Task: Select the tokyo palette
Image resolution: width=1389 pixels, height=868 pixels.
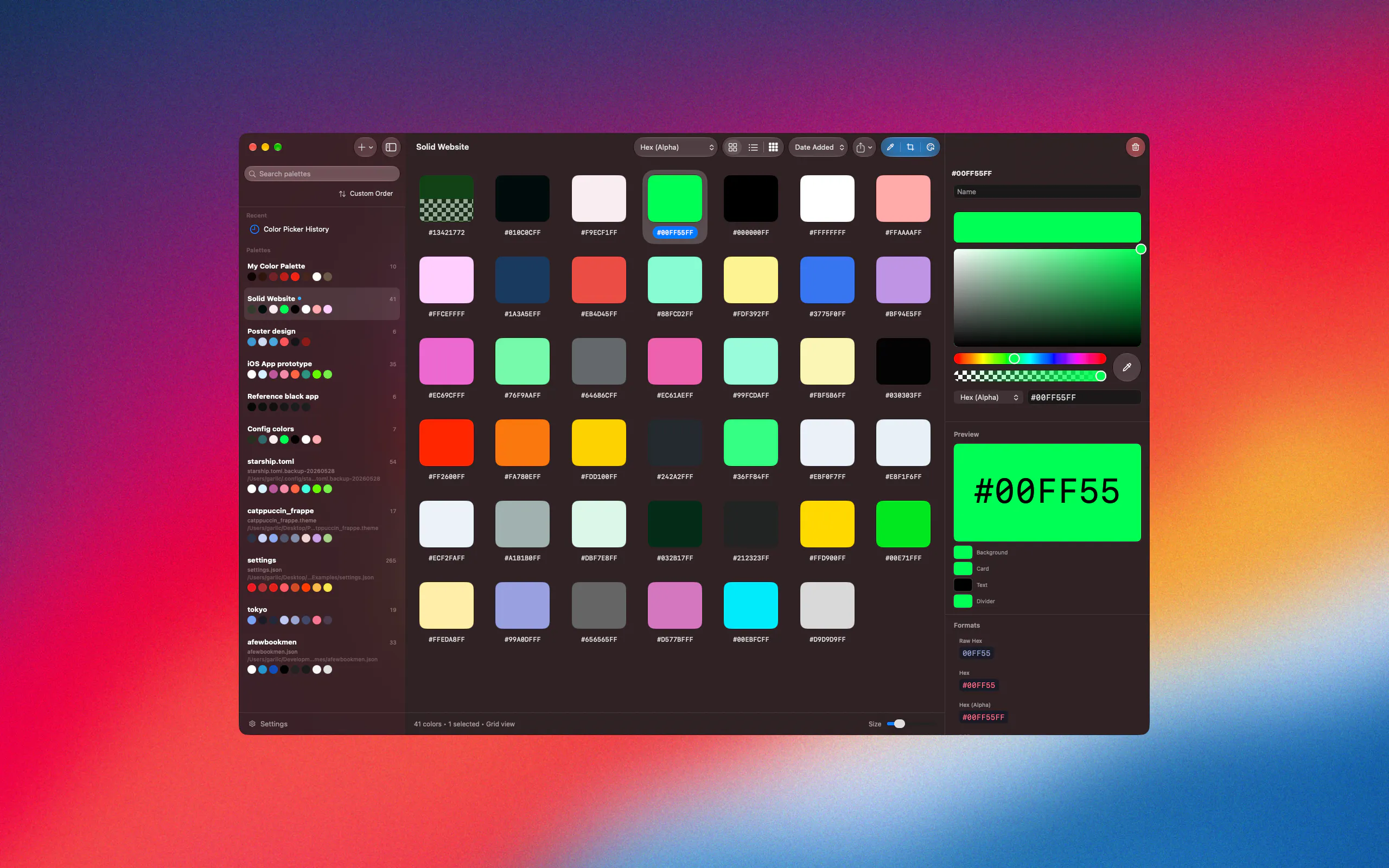Action: click(x=322, y=615)
